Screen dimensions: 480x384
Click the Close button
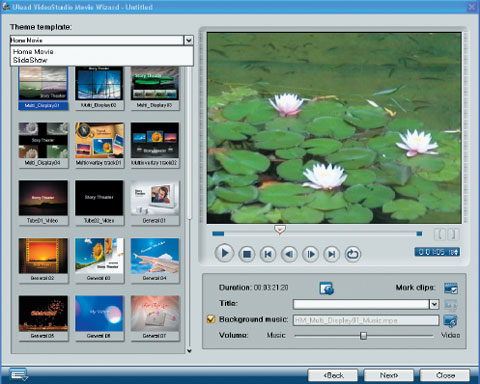pos(445,375)
